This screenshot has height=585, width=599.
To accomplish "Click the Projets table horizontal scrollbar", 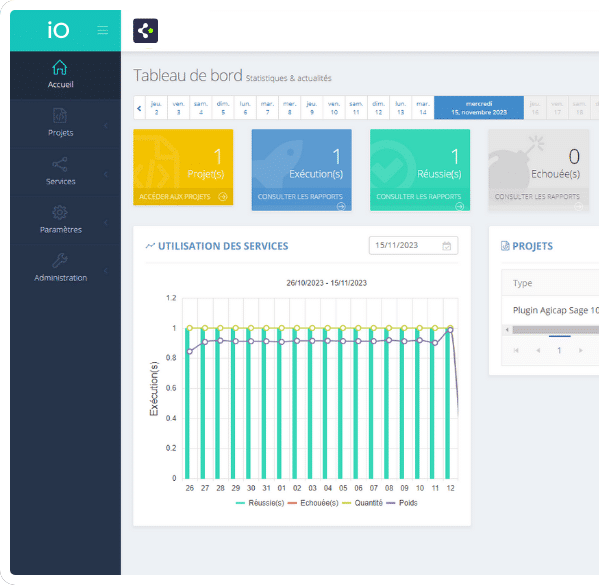I will [555, 329].
